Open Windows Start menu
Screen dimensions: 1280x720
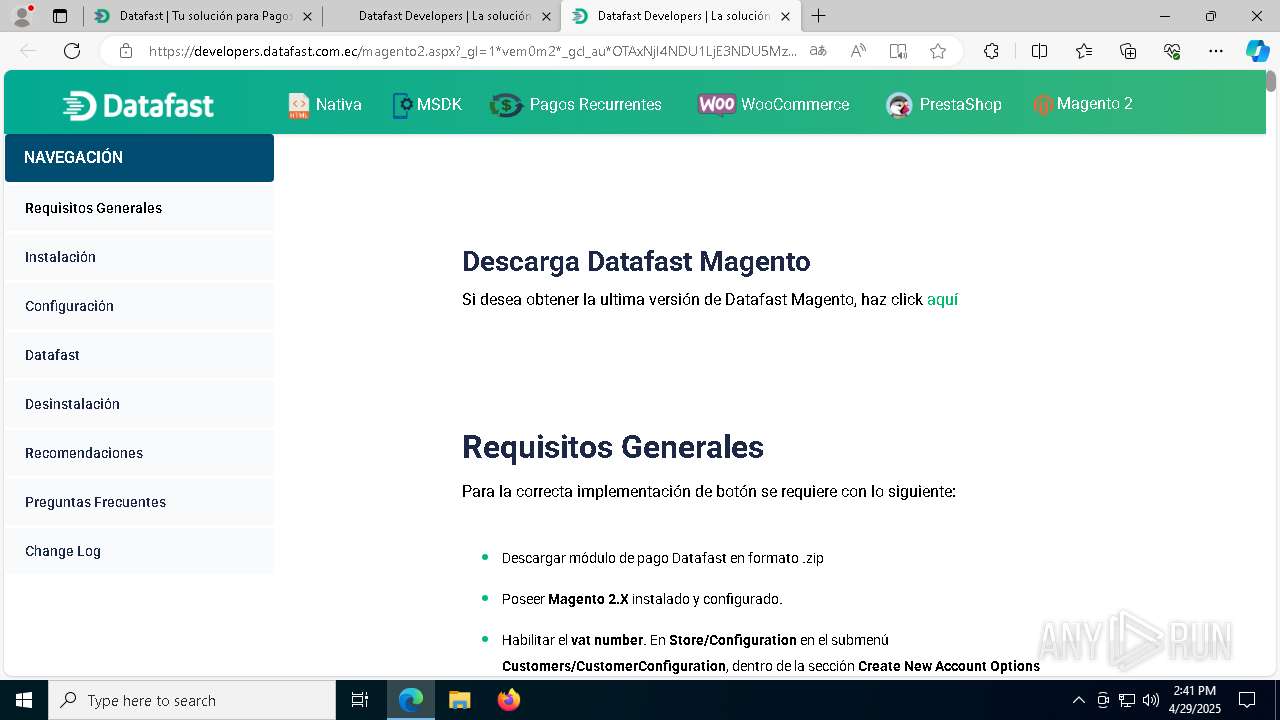(x=24, y=700)
